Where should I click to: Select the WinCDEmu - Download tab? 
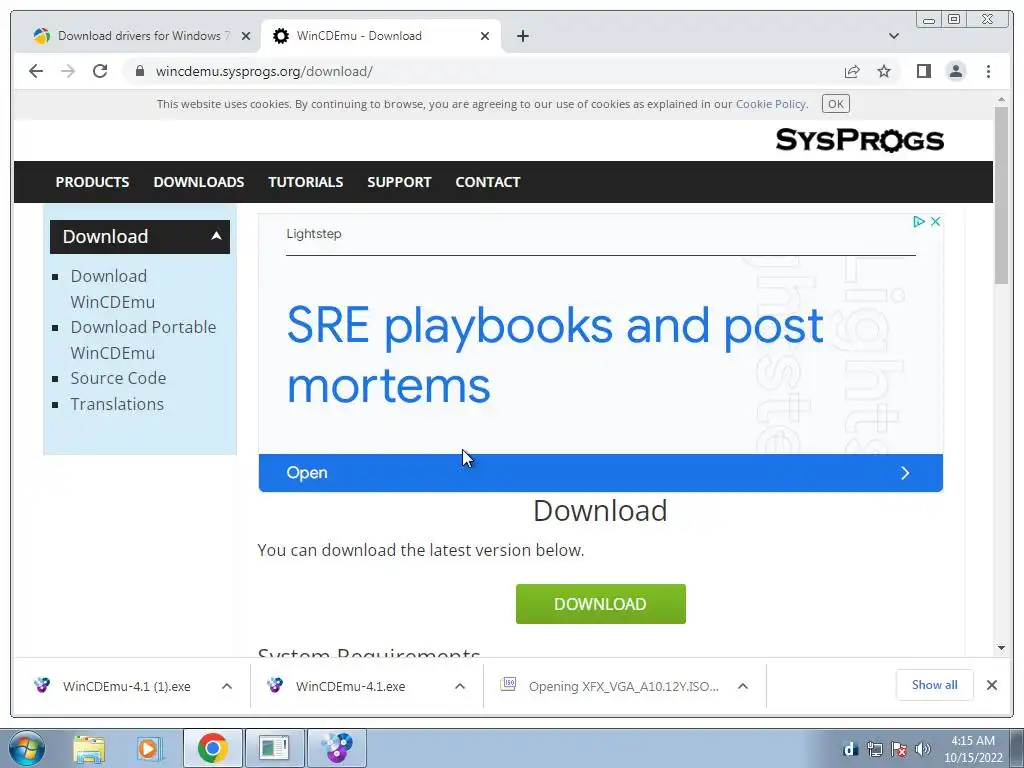(x=381, y=36)
